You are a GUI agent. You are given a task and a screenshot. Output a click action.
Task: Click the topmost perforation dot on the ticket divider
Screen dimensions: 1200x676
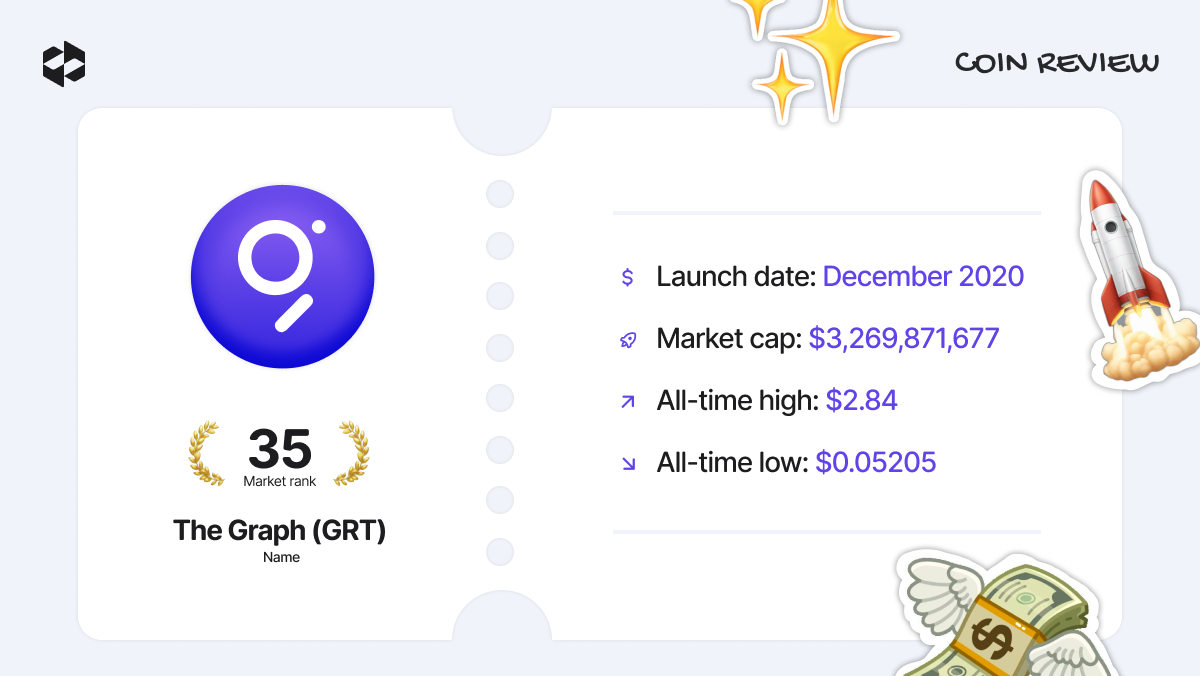click(500, 194)
